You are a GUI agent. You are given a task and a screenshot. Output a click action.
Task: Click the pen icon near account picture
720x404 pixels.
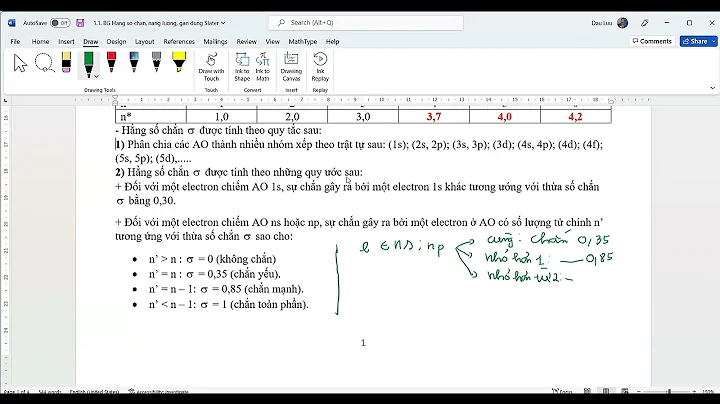645,22
